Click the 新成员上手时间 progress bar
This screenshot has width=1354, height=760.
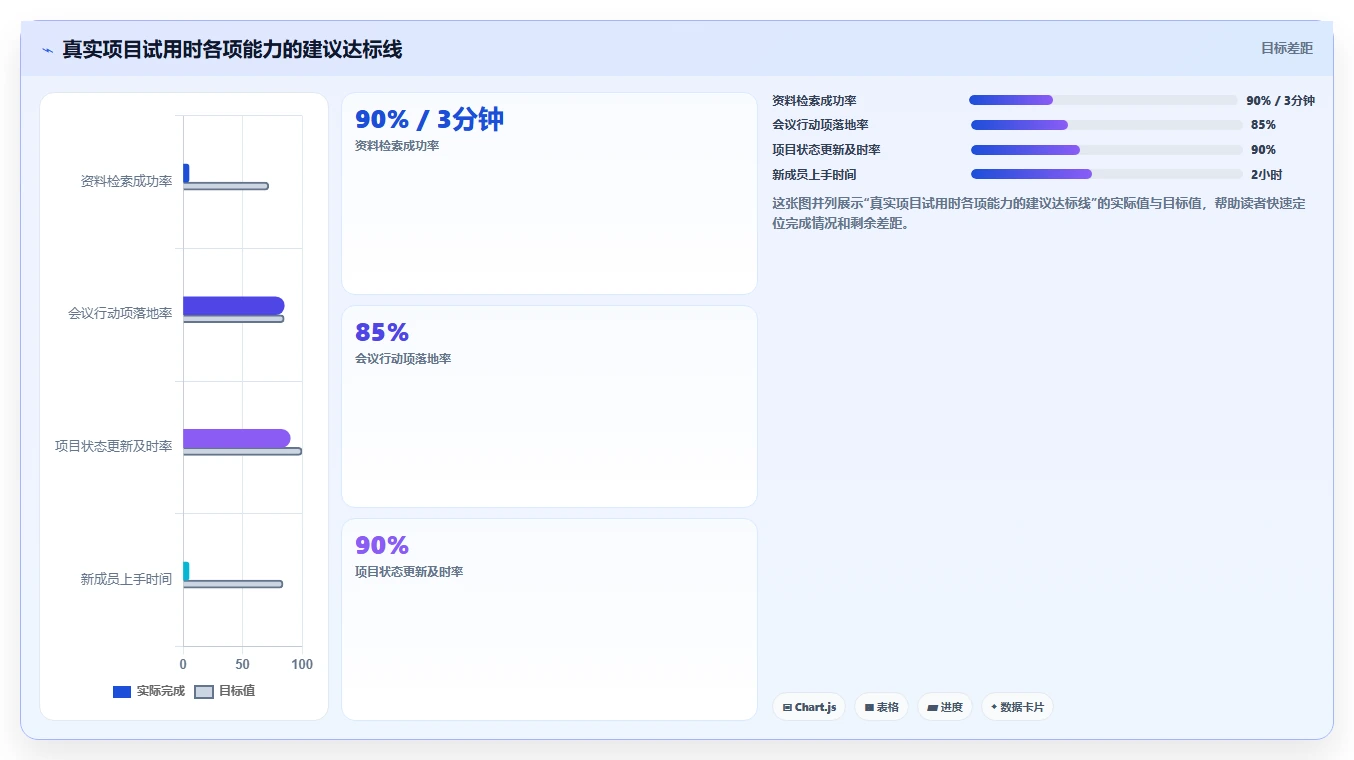pos(1107,174)
